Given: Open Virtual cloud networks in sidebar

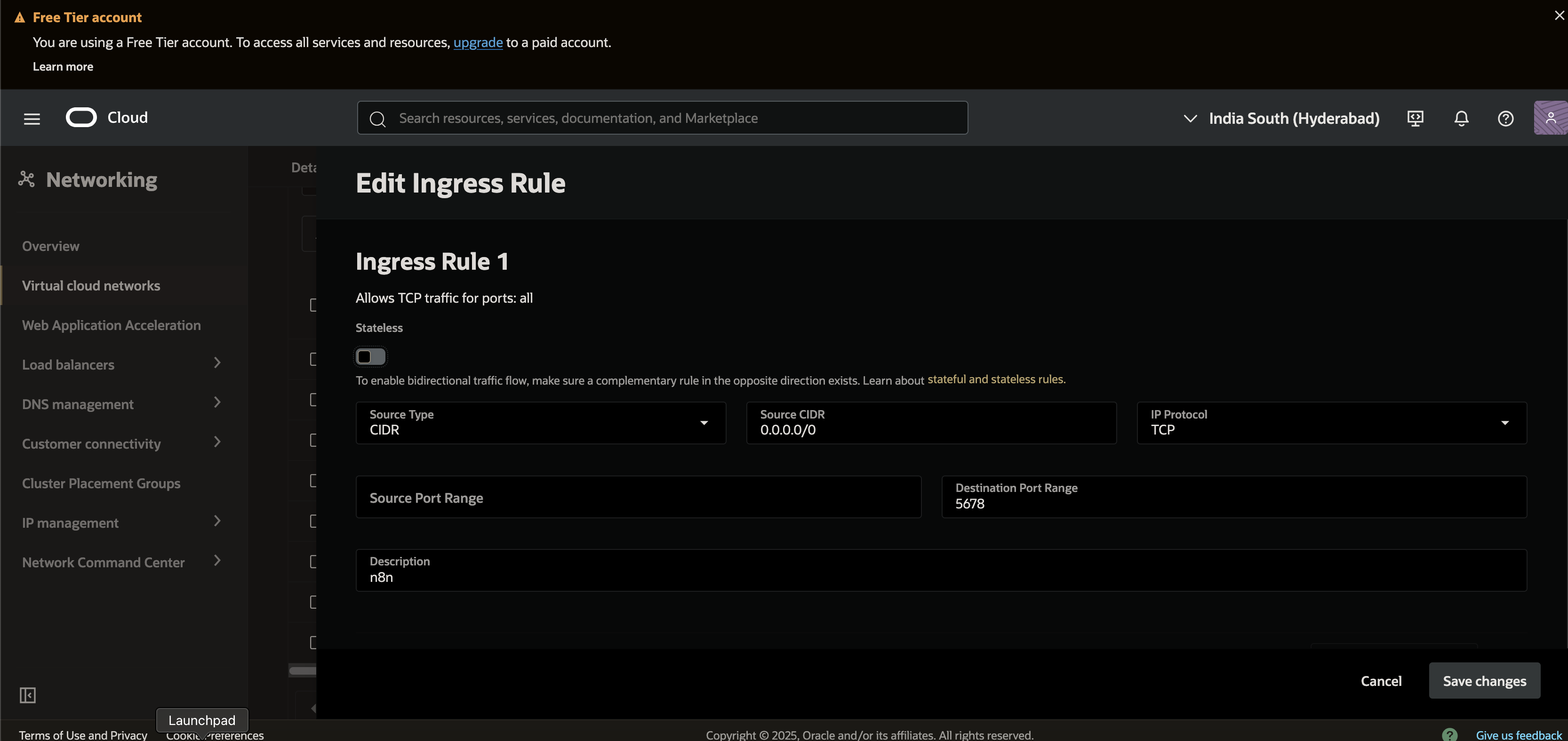Looking at the screenshot, I should pyautogui.click(x=91, y=286).
